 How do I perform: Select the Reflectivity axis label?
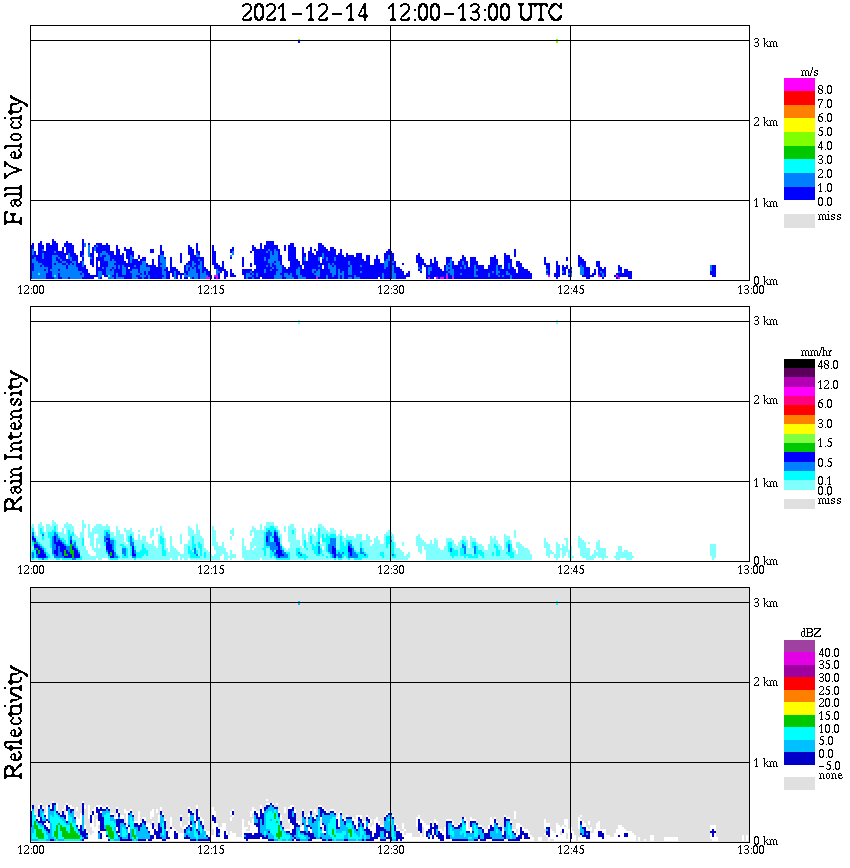(14, 722)
